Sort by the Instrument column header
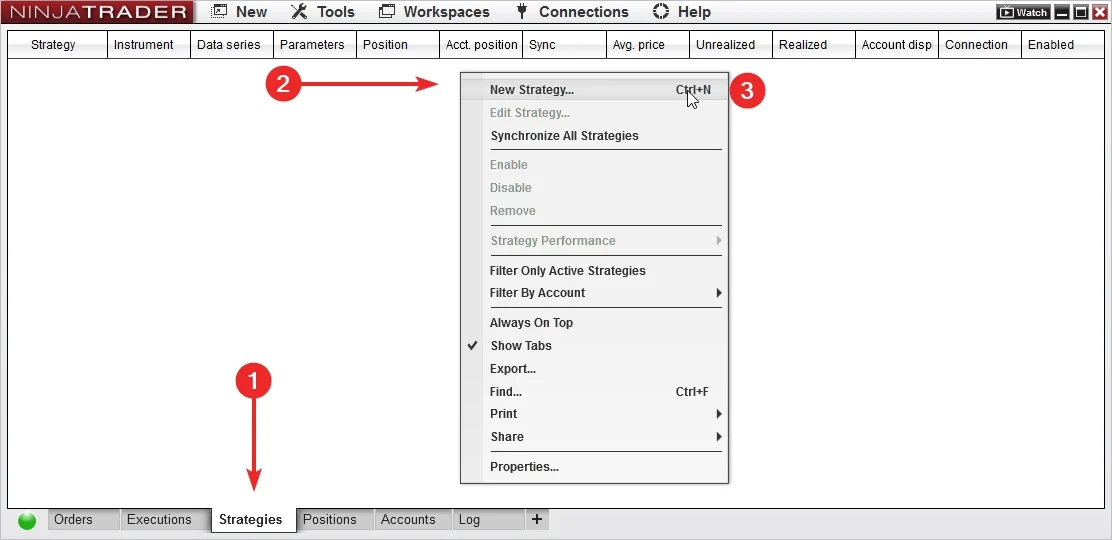The width and height of the screenshot is (1112, 540). coord(143,45)
